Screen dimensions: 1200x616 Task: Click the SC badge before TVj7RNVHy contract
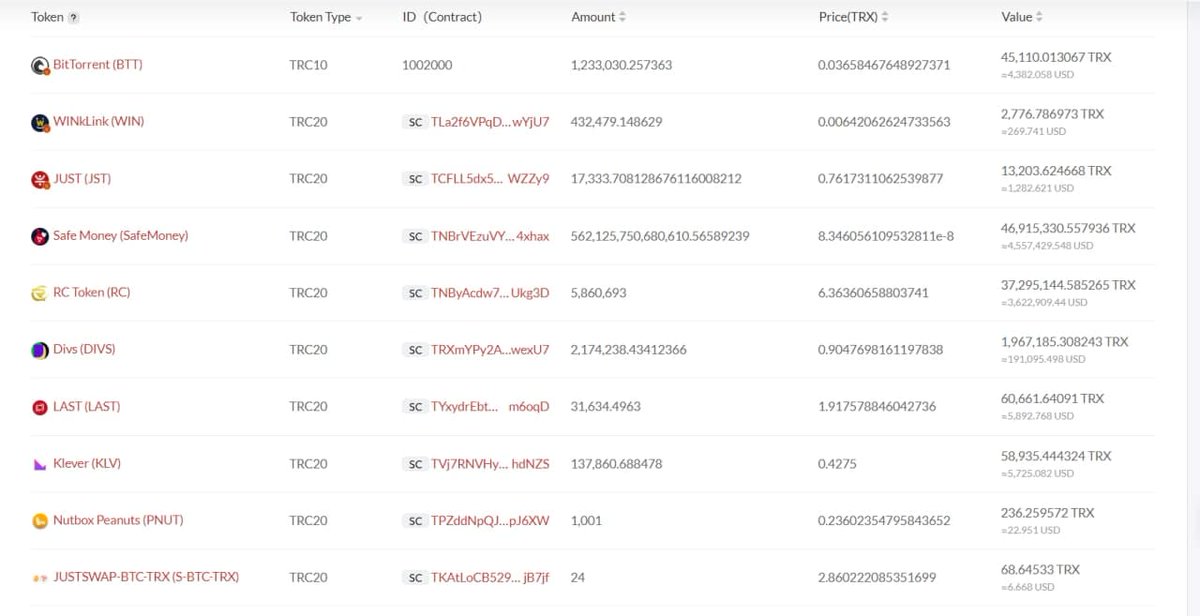(414, 464)
